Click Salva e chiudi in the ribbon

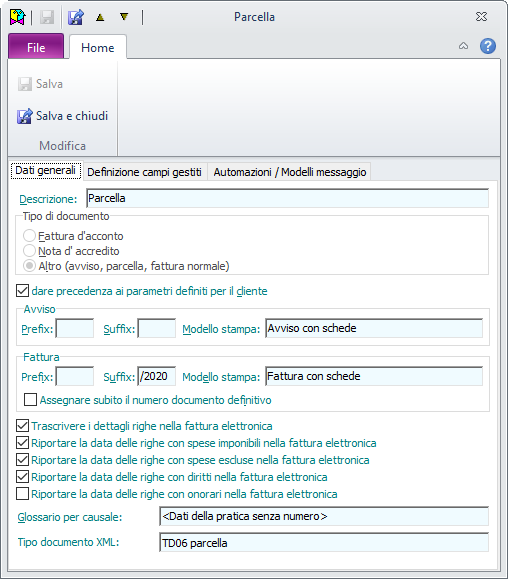click(62, 116)
